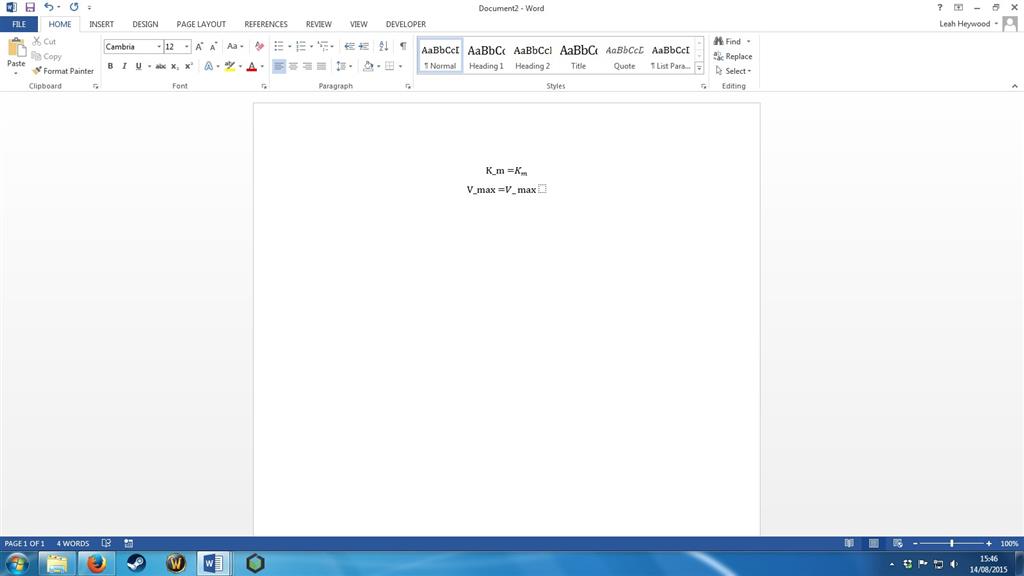Switch to the INSERT ribbon tab

(x=101, y=24)
